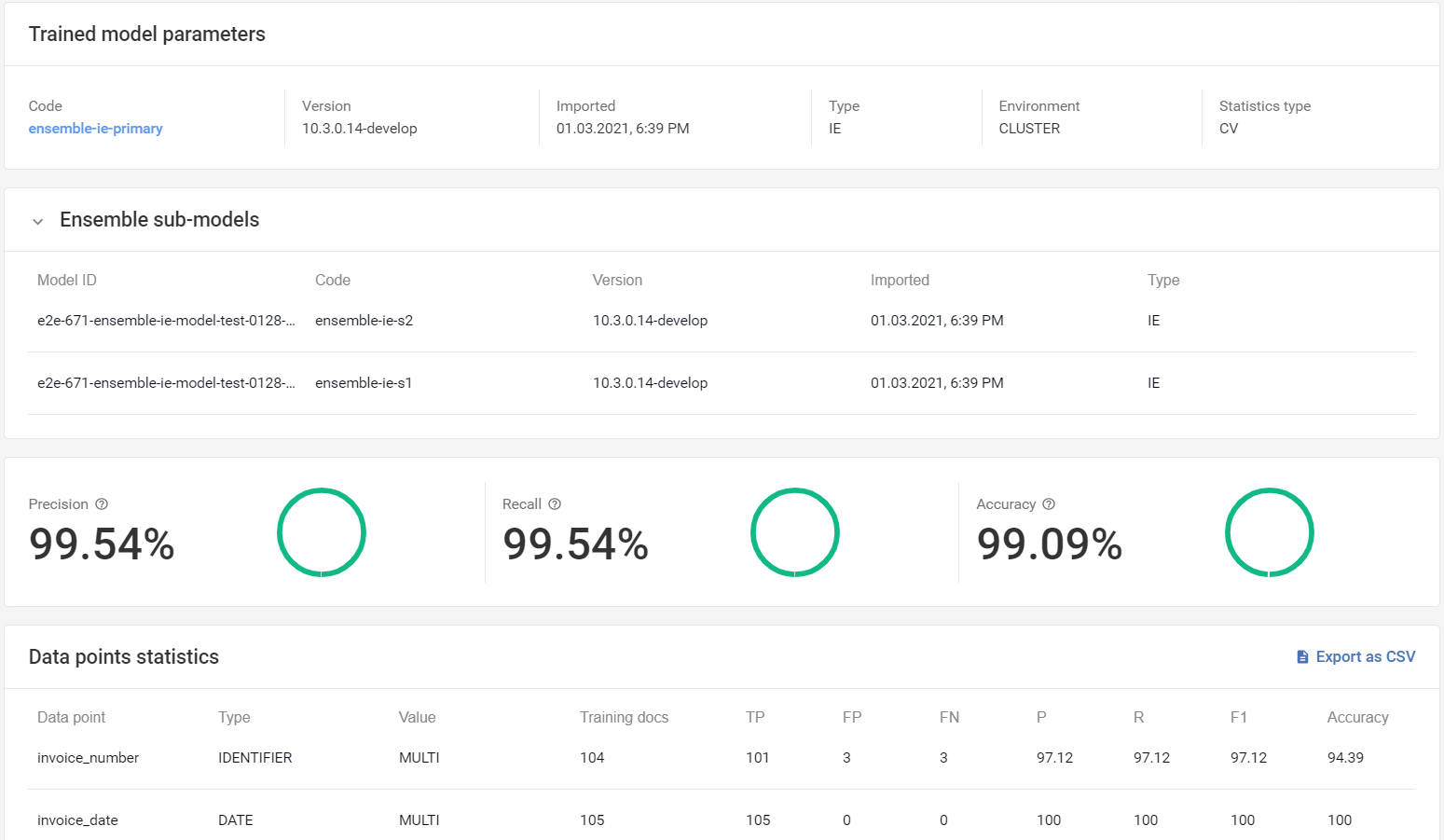This screenshot has width=1444, height=840.
Task: Click the Training docs column header
Action: click(x=625, y=718)
